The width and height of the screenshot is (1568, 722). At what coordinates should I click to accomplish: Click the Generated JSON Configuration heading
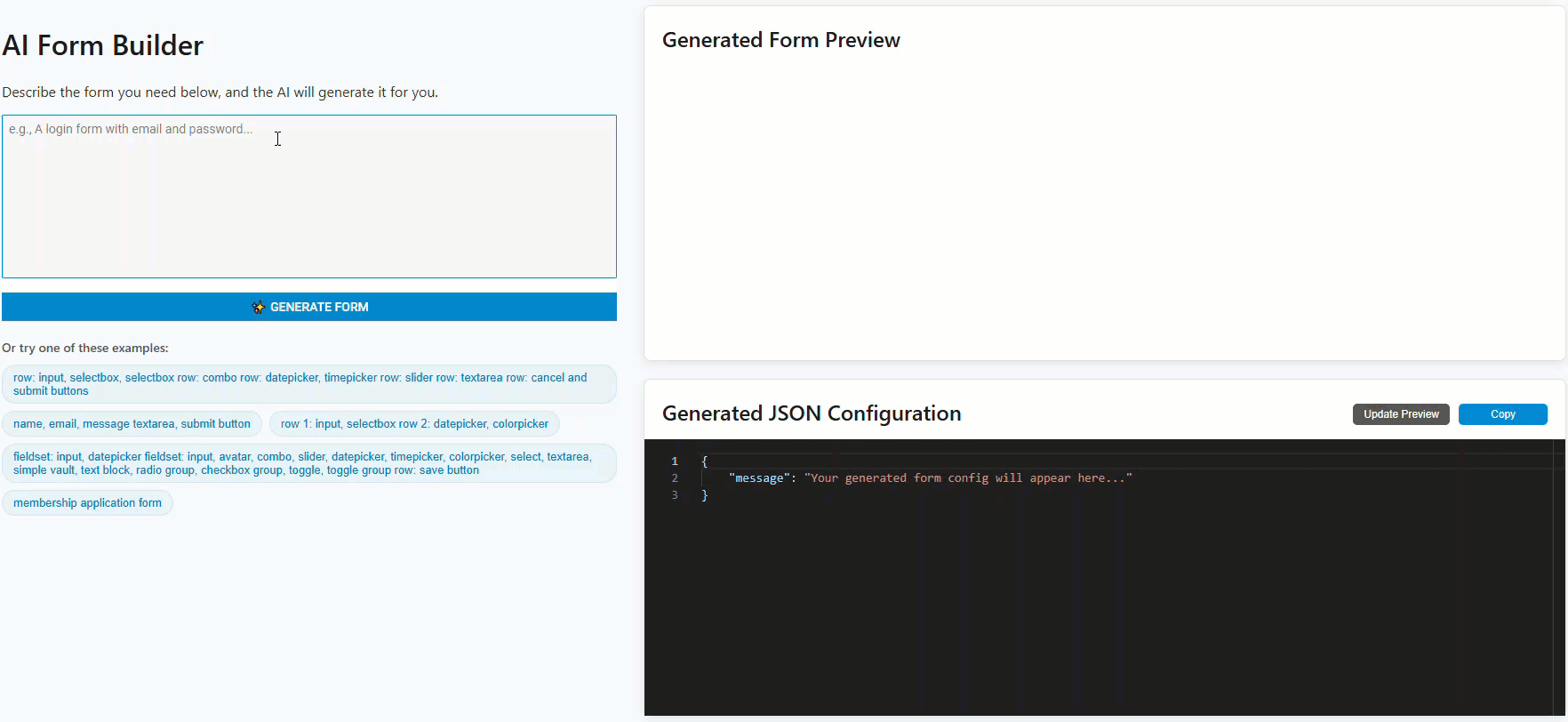[811, 413]
